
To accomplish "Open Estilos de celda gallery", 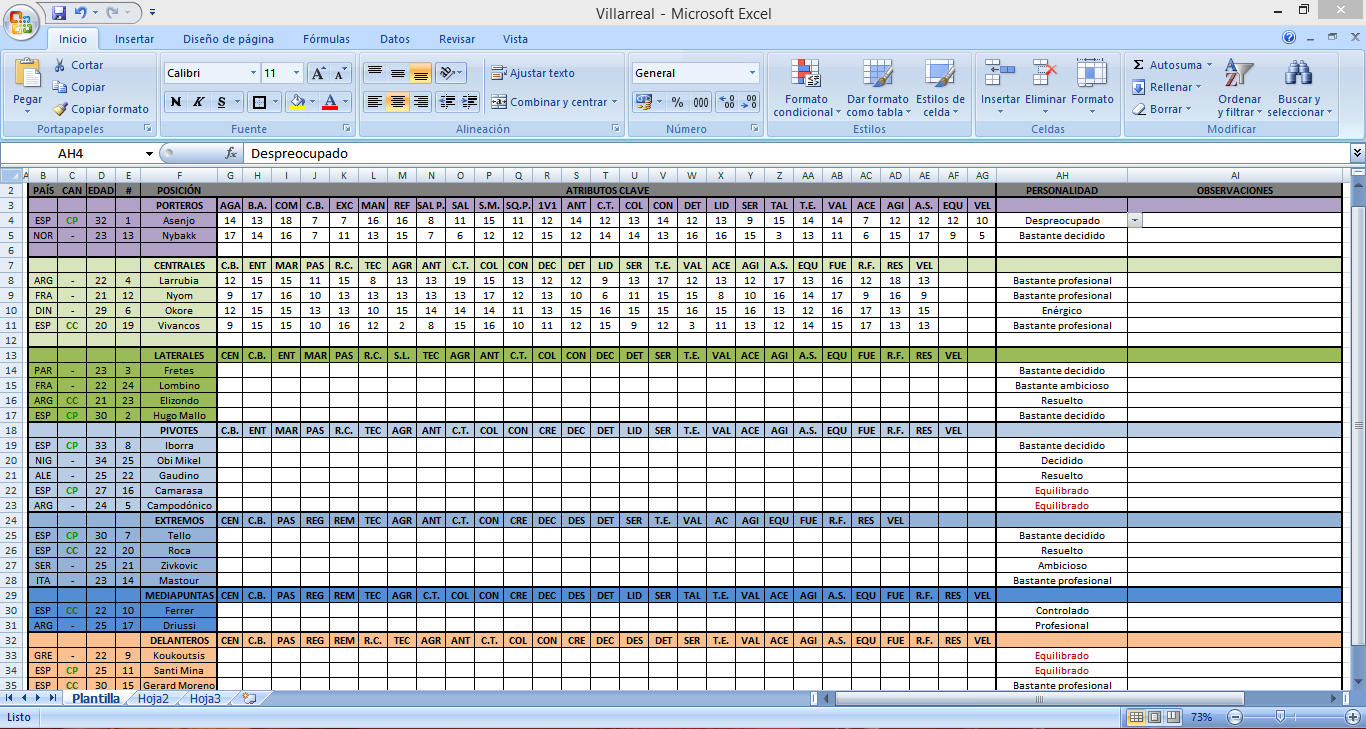I will click(x=940, y=88).
